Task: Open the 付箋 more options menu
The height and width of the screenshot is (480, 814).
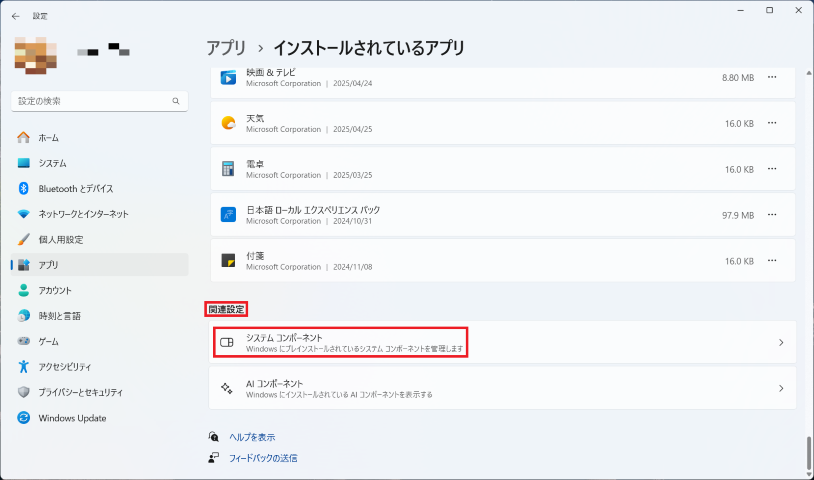Action: (772, 260)
